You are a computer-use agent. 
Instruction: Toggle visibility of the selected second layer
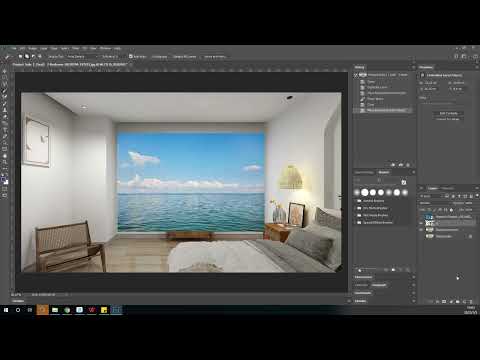421,223
